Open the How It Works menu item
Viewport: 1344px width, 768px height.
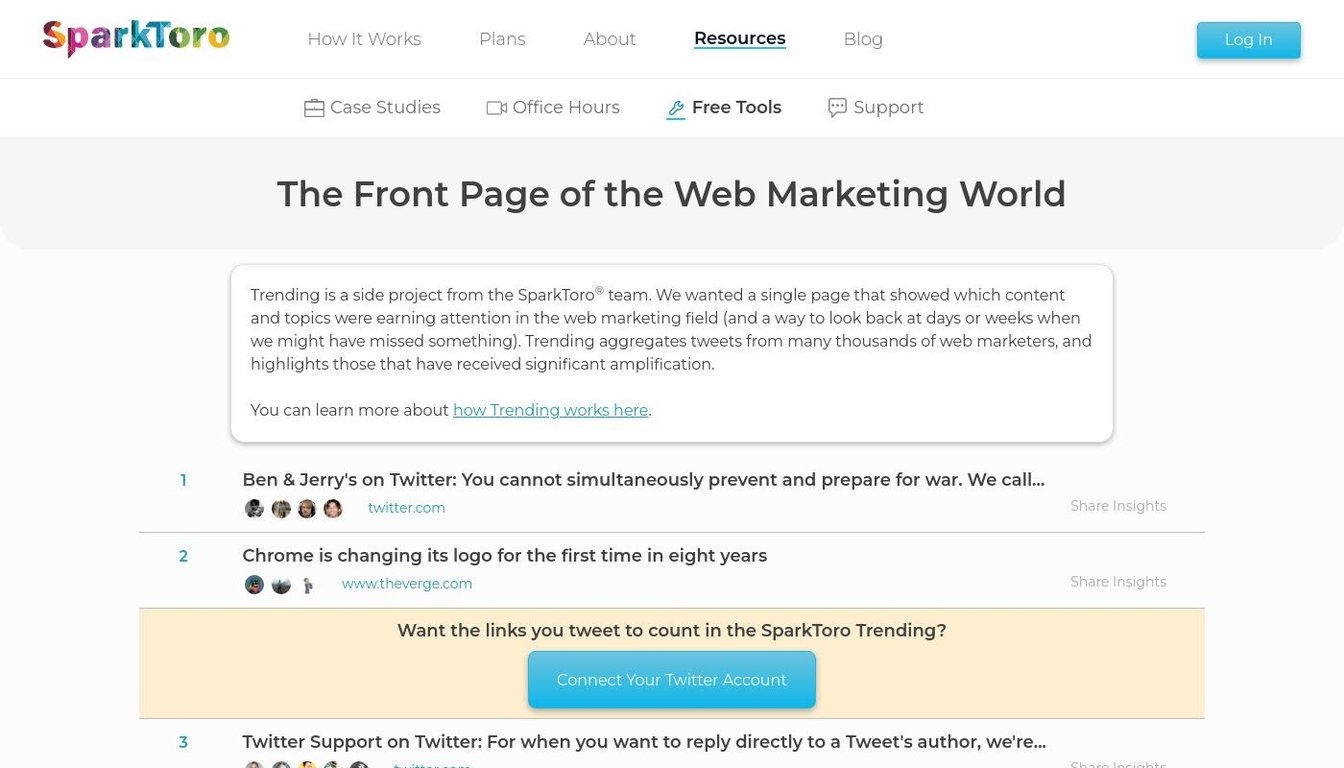click(x=364, y=39)
